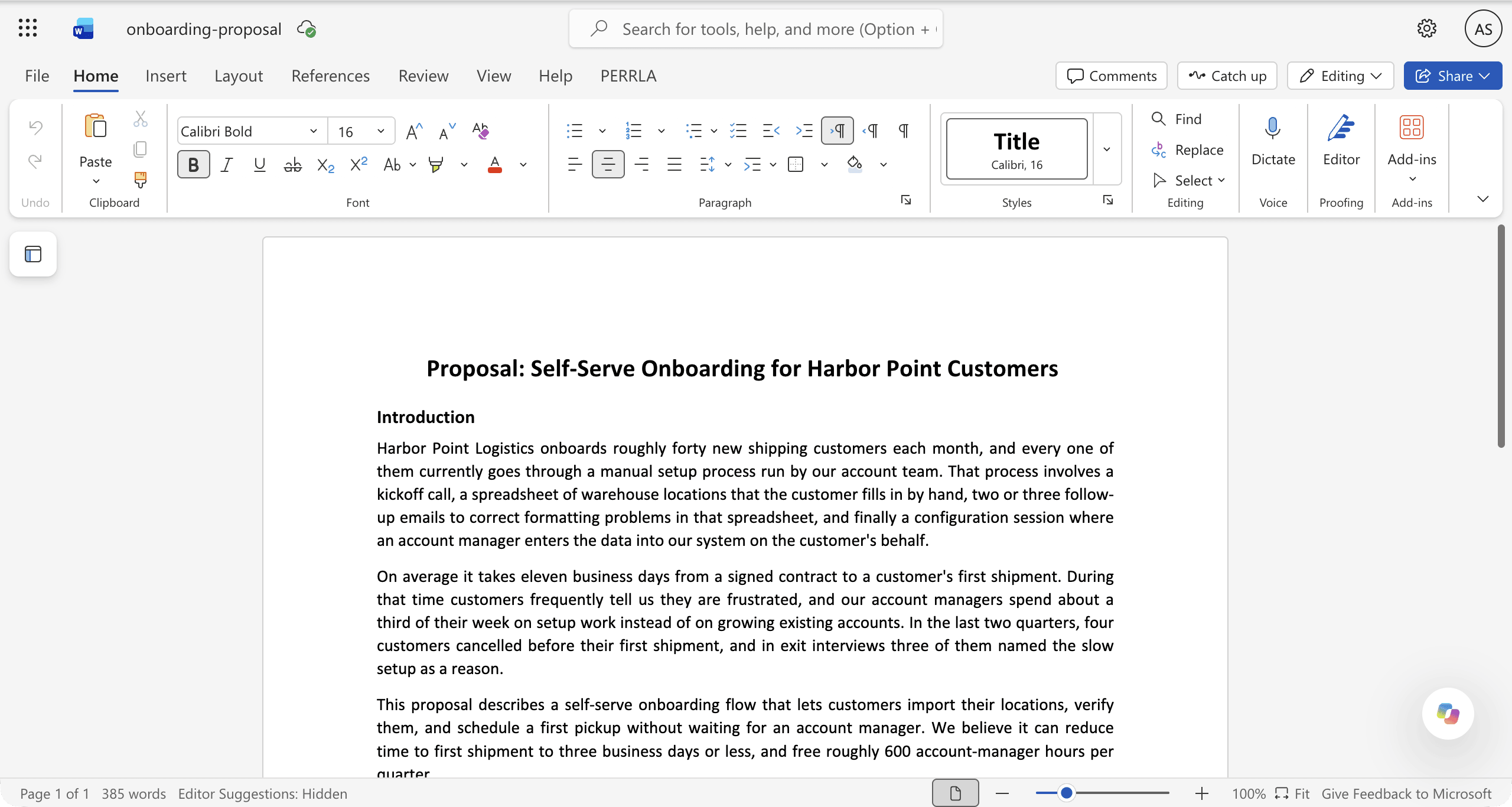Image resolution: width=1512 pixels, height=807 pixels.
Task: Expand the Styles gallery
Action: [x=1107, y=149]
